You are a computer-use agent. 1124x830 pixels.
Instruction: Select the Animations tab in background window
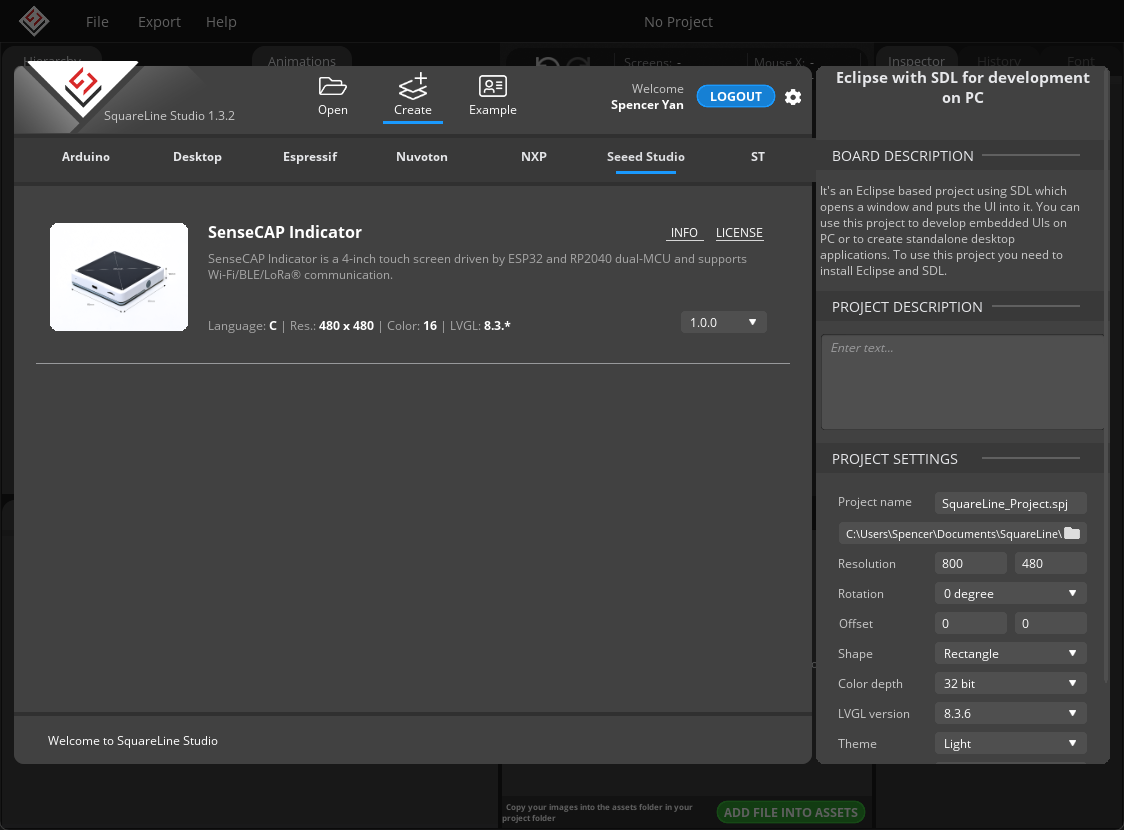coord(302,61)
